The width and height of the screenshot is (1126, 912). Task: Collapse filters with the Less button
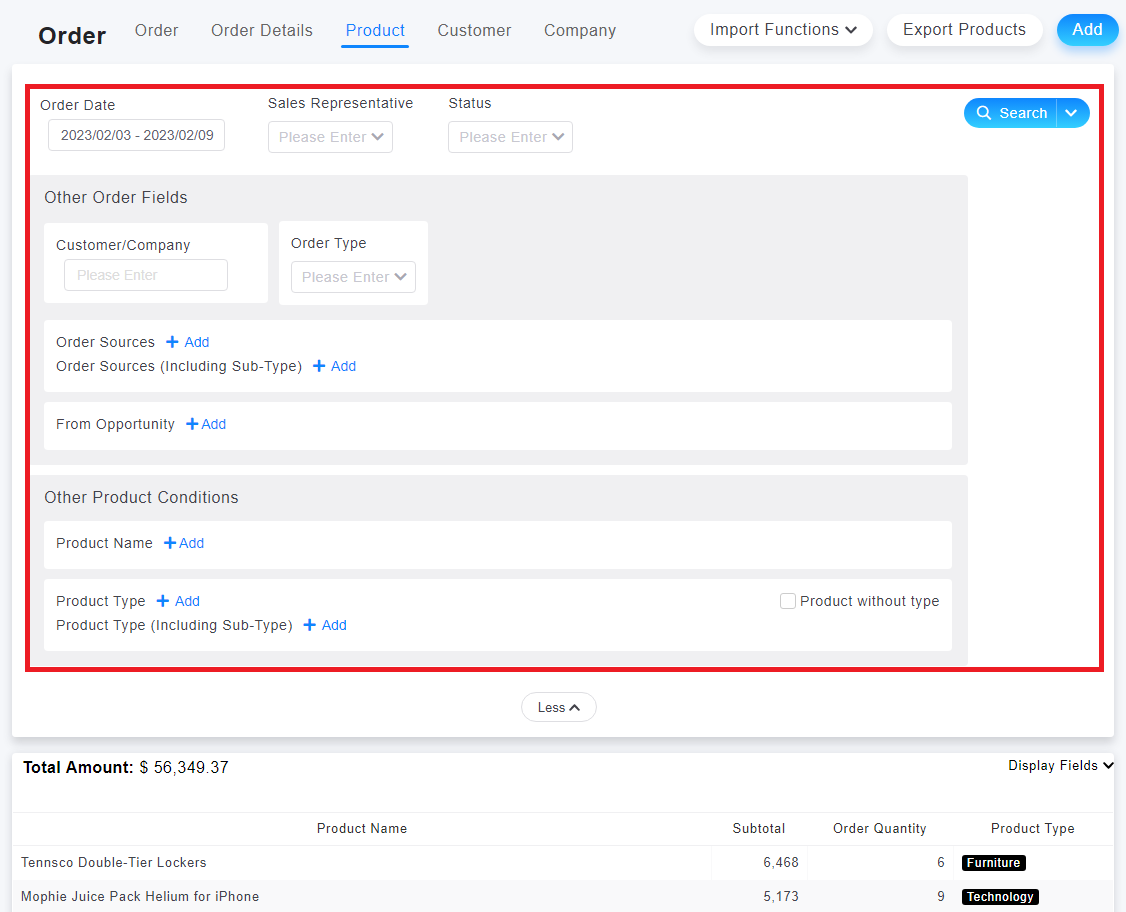tap(558, 707)
